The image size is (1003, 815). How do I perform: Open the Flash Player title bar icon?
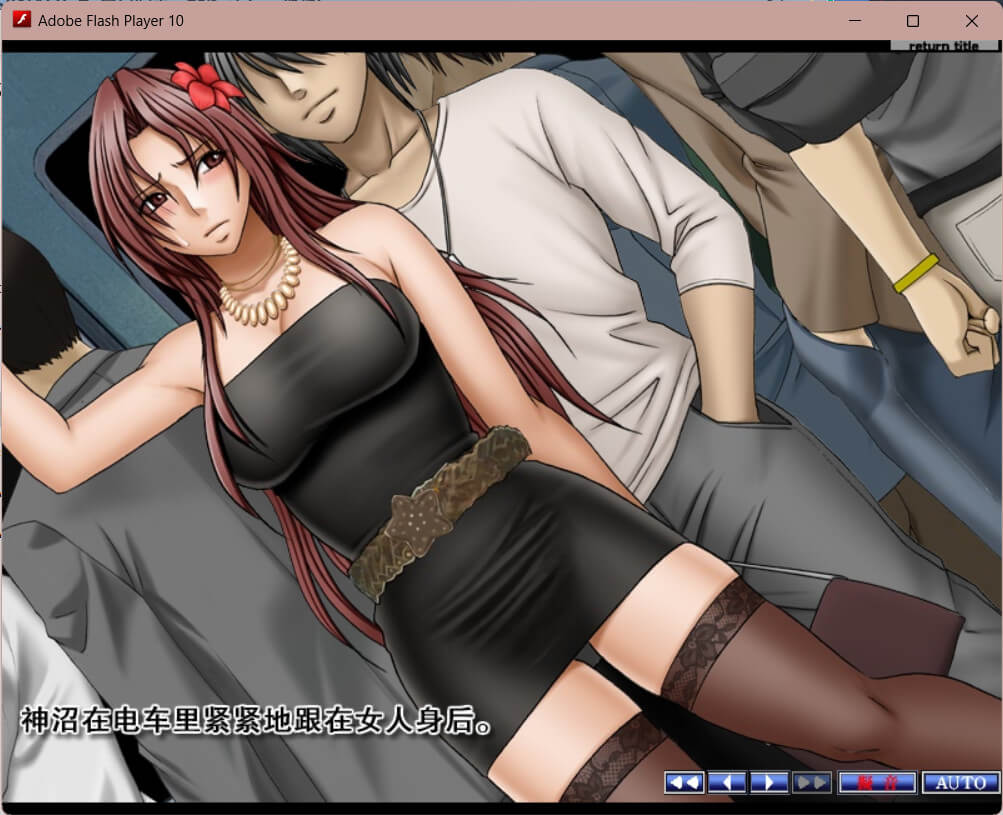pos(21,20)
